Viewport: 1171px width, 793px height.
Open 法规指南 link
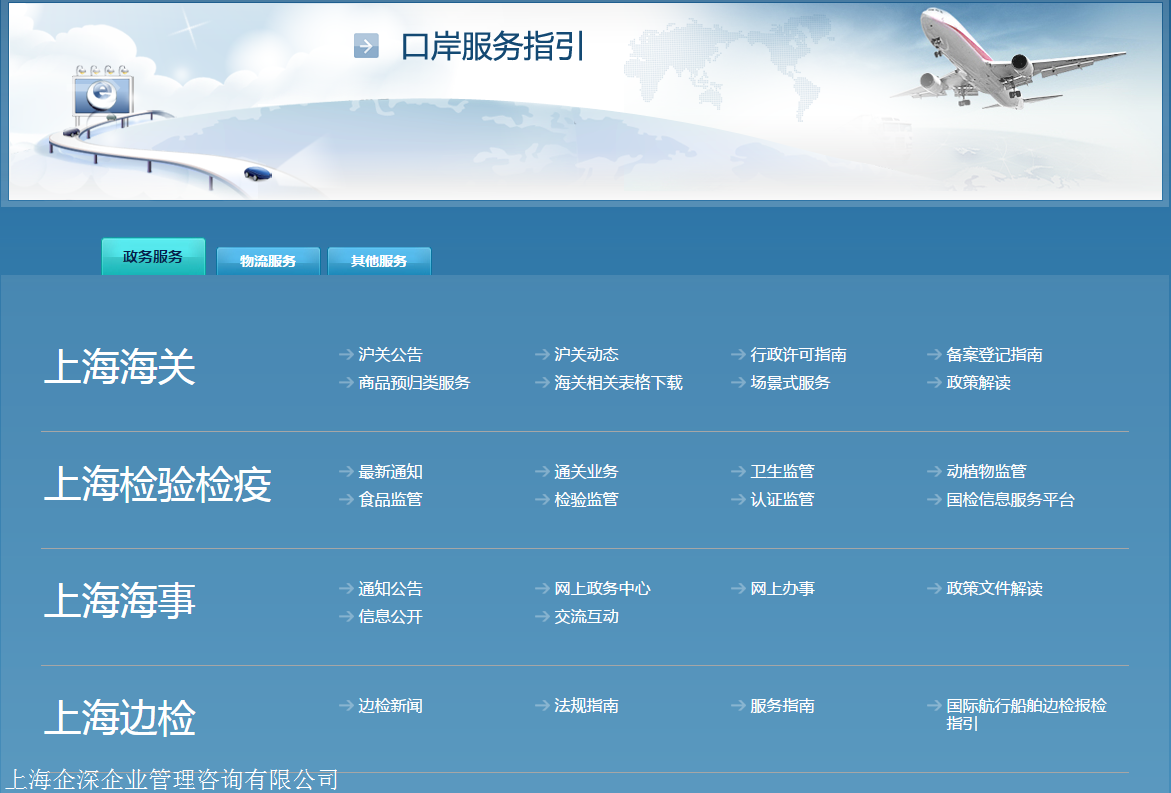tap(586, 706)
